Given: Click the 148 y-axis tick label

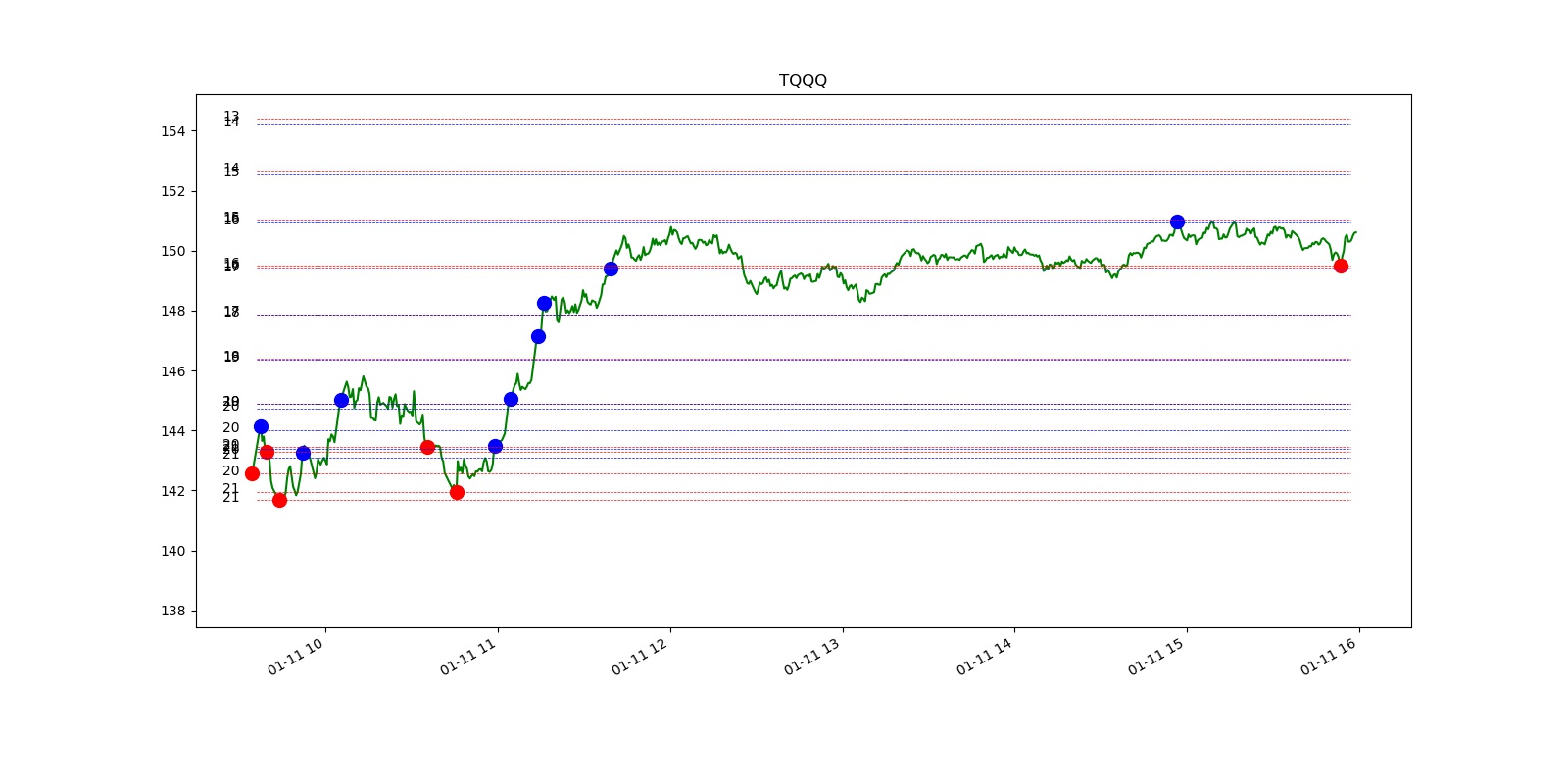Looking at the screenshot, I should pyautogui.click(x=172, y=311).
